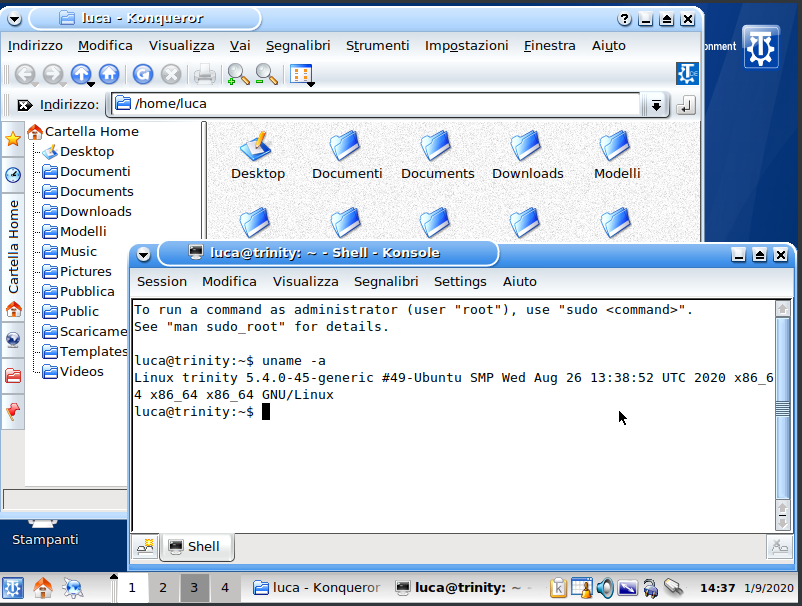The image size is (802, 606).
Task: Clear the address bar with the black X icon
Action: pyautogui.click(x=24, y=105)
